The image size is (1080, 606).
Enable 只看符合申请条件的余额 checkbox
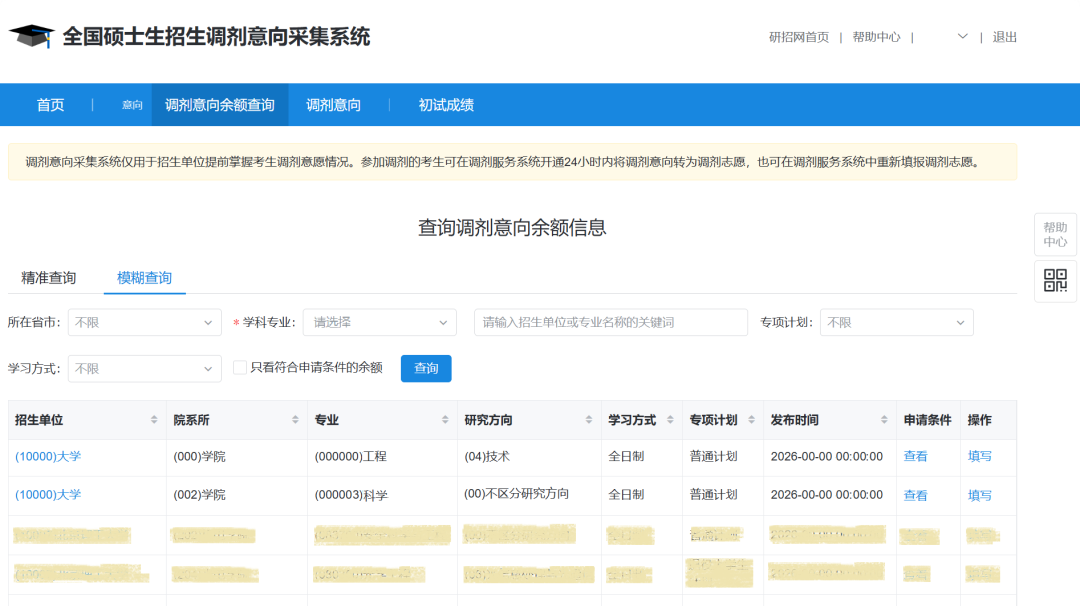coord(237,368)
